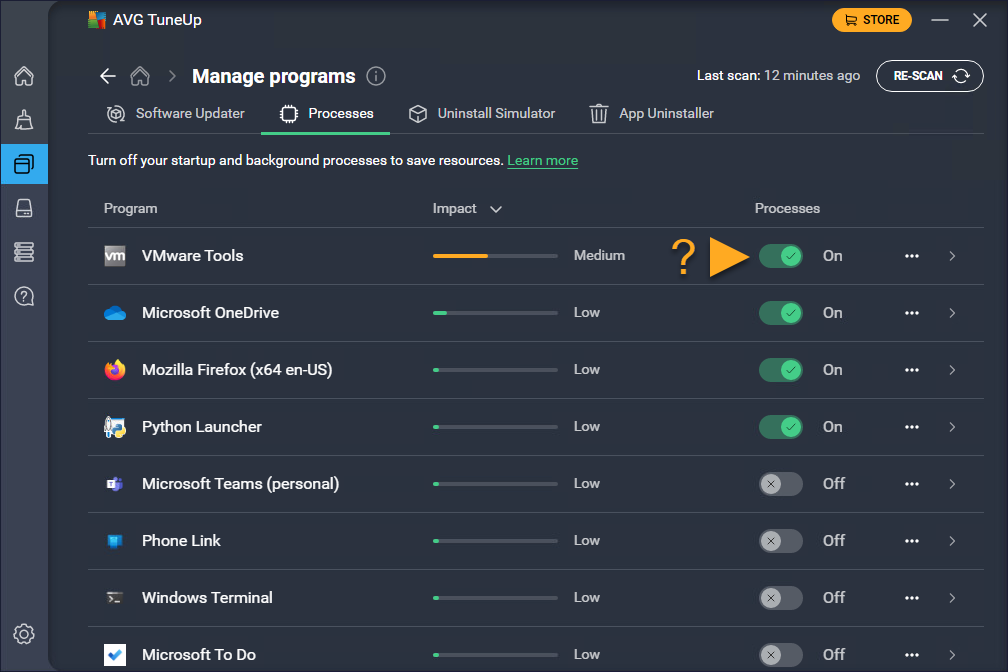Screen dimensions: 1008x672
Task: Enable the Phone Link toggle
Action: coord(780,541)
